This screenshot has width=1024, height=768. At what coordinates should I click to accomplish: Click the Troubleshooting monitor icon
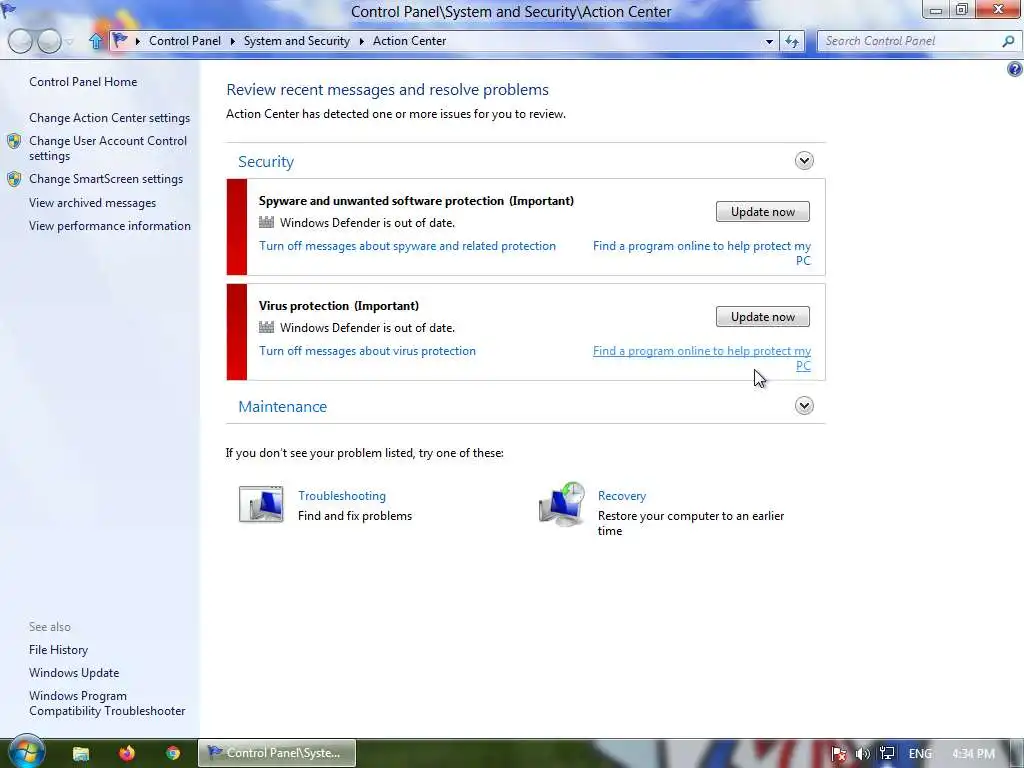click(261, 504)
